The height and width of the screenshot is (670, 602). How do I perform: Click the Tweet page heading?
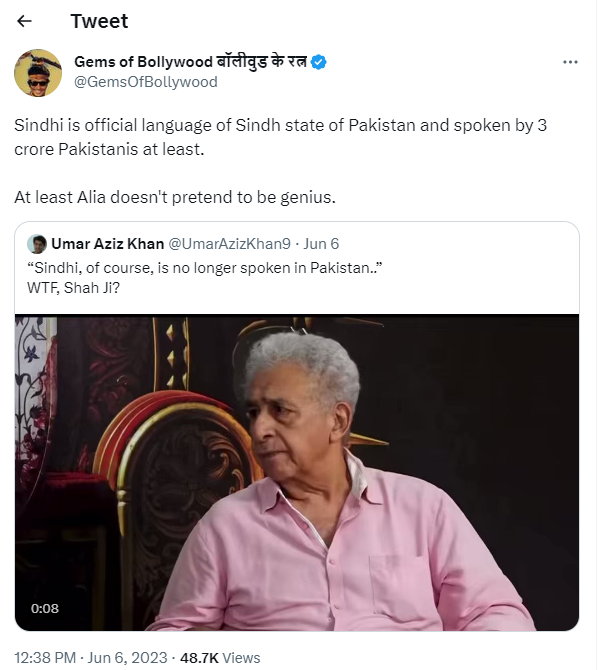99,21
